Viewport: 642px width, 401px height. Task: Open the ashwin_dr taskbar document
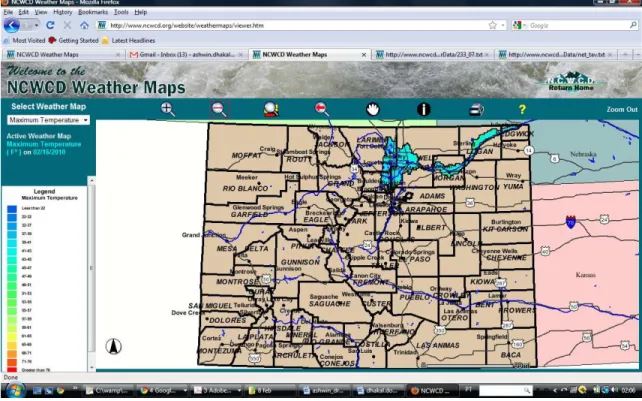[x=323, y=390]
